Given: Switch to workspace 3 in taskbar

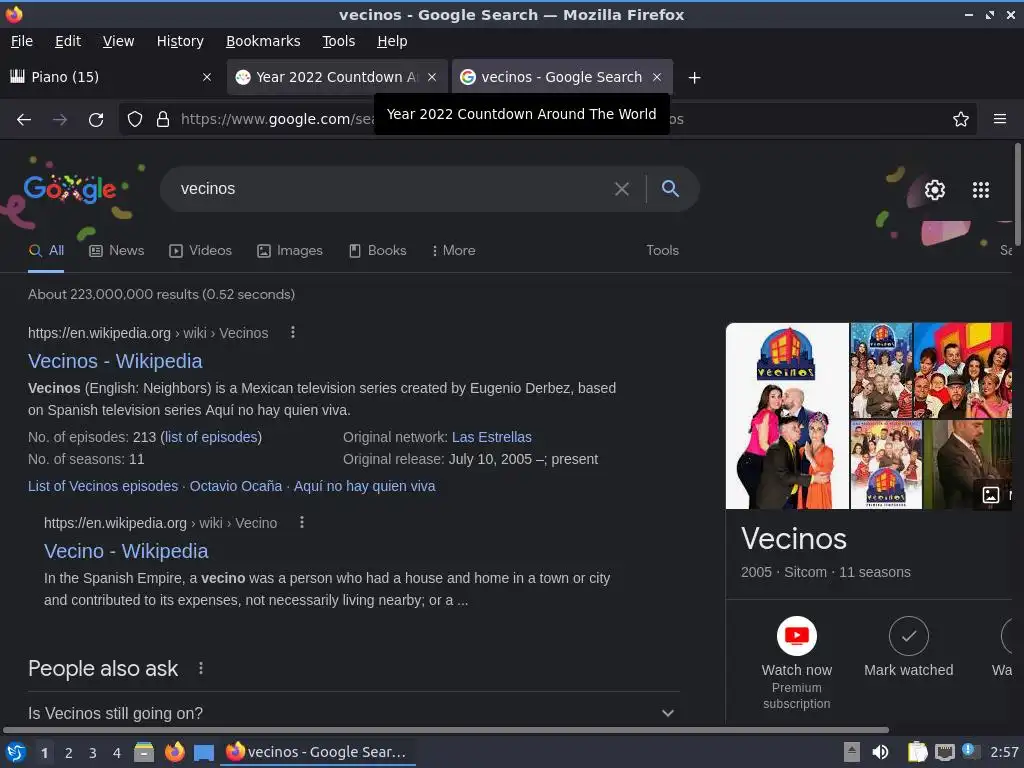Looking at the screenshot, I should (93, 753).
